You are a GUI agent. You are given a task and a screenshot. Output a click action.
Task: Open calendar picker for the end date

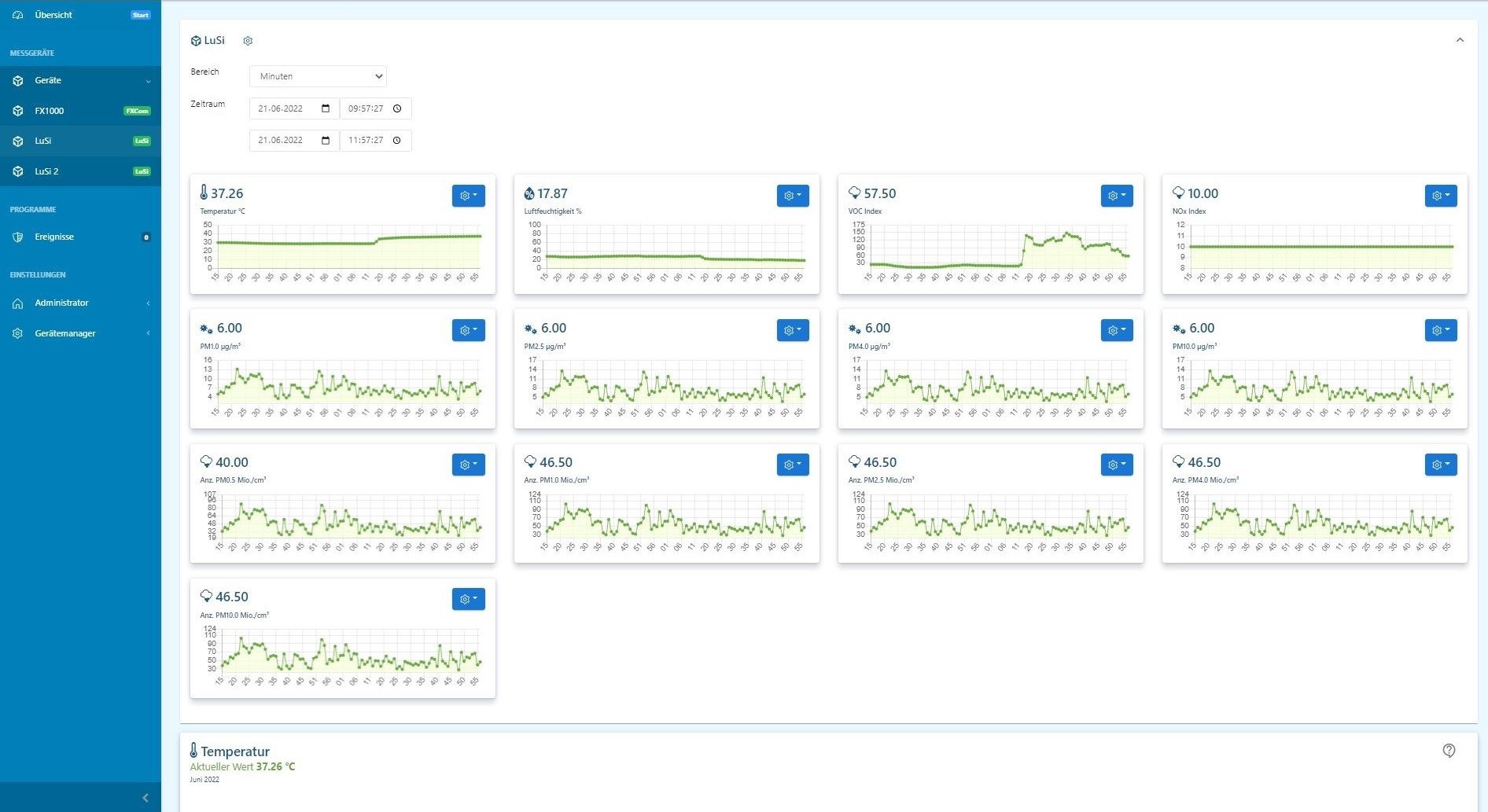click(326, 140)
